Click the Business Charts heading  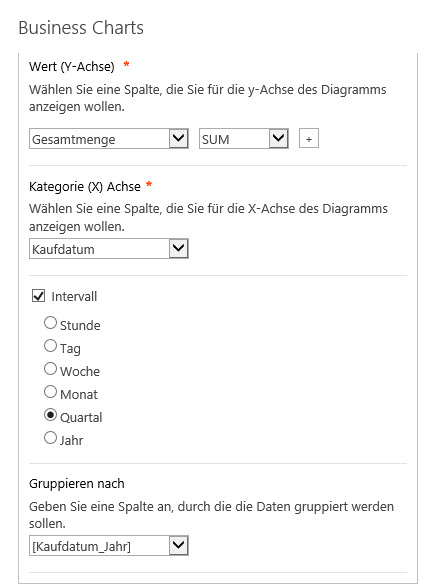(81, 28)
